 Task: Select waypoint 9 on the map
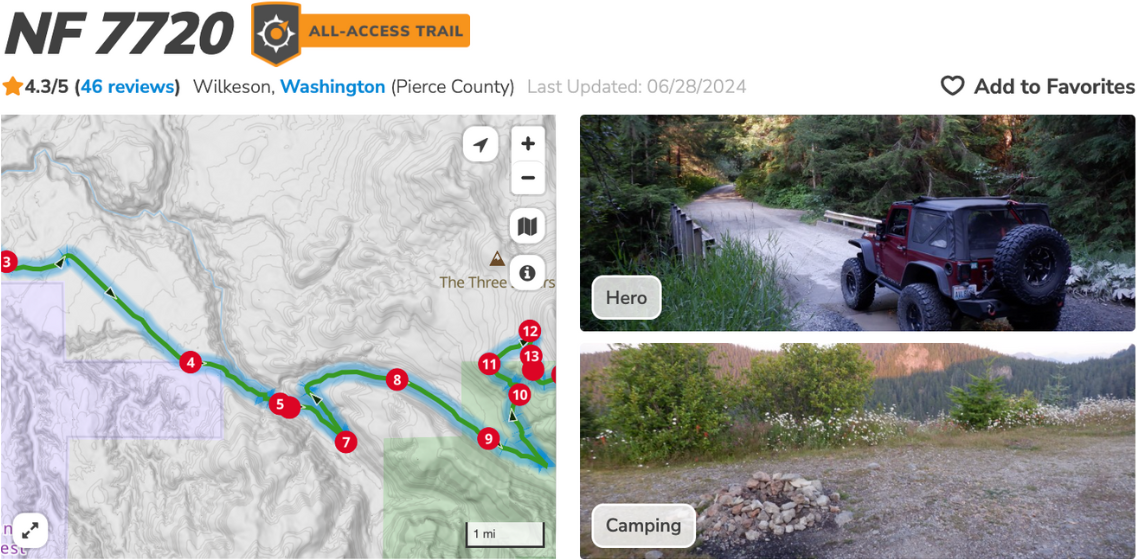click(488, 438)
